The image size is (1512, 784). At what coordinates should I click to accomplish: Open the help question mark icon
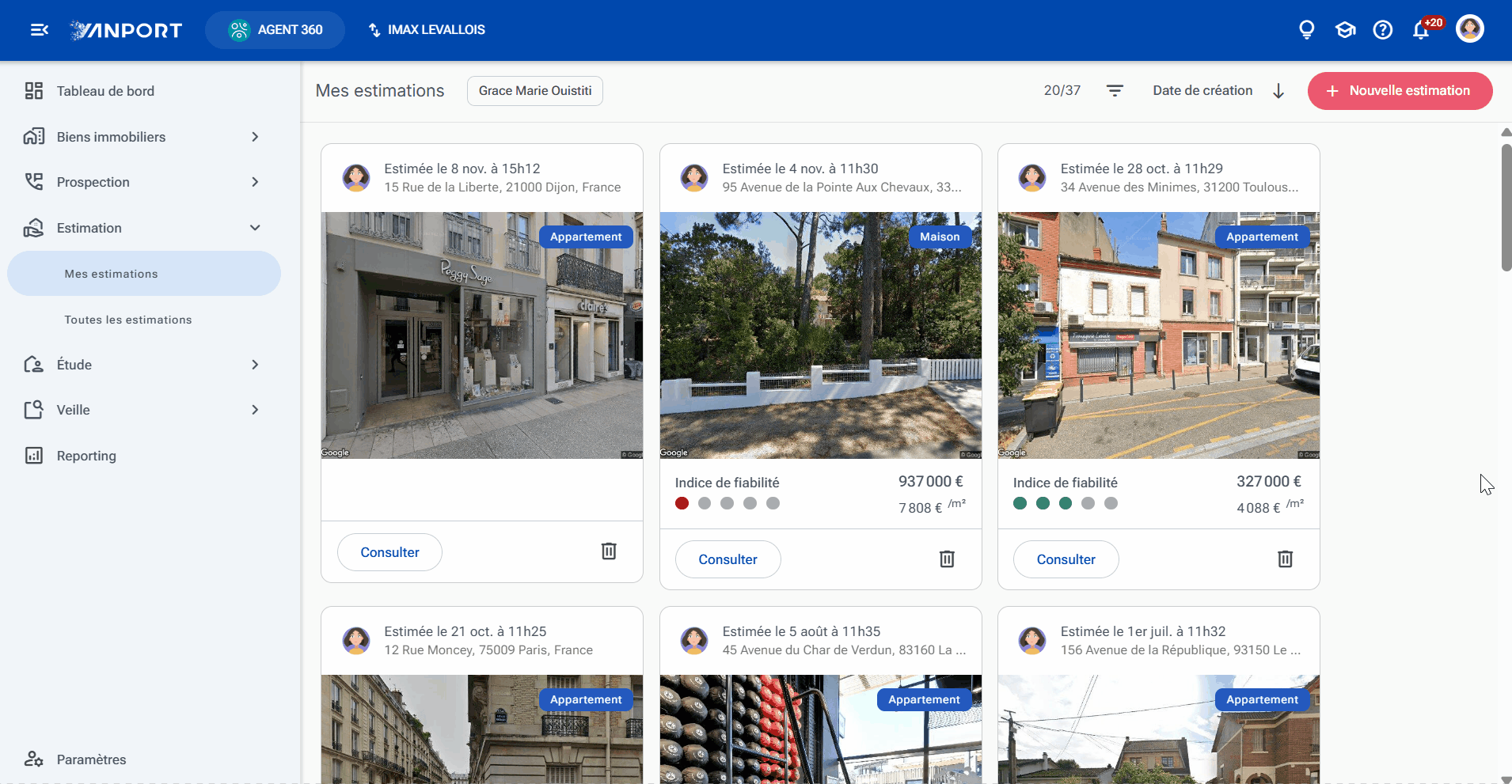(x=1383, y=30)
